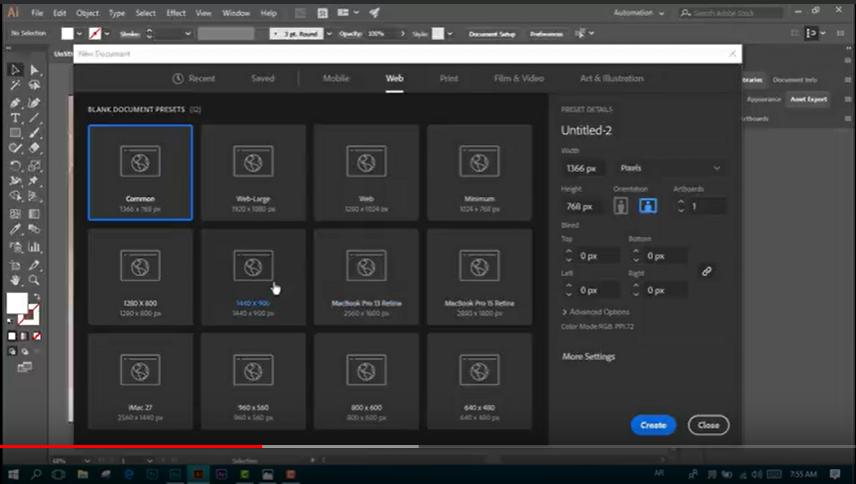Set paint mode to Gradient
The width and height of the screenshot is (856, 484).
click(24, 336)
